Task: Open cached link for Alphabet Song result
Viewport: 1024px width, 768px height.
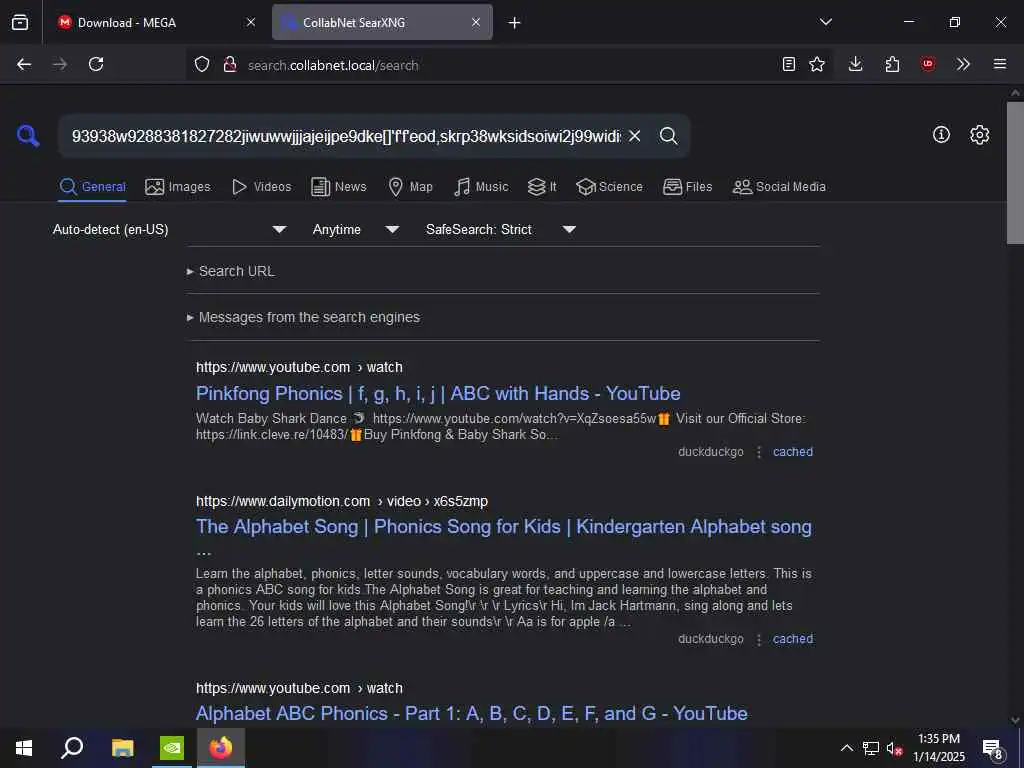Action: tap(793, 639)
